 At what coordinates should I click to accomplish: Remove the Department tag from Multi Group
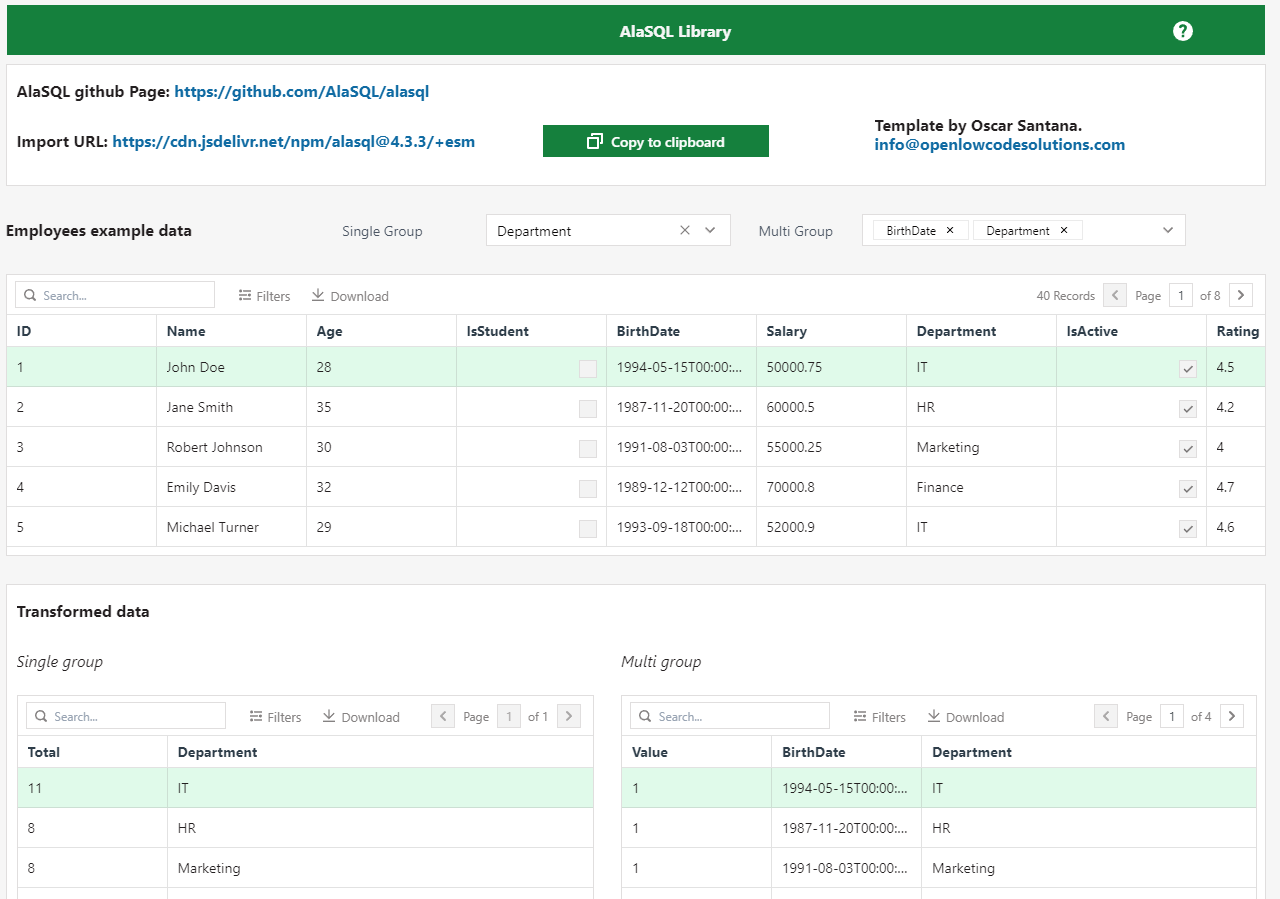coord(1064,231)
